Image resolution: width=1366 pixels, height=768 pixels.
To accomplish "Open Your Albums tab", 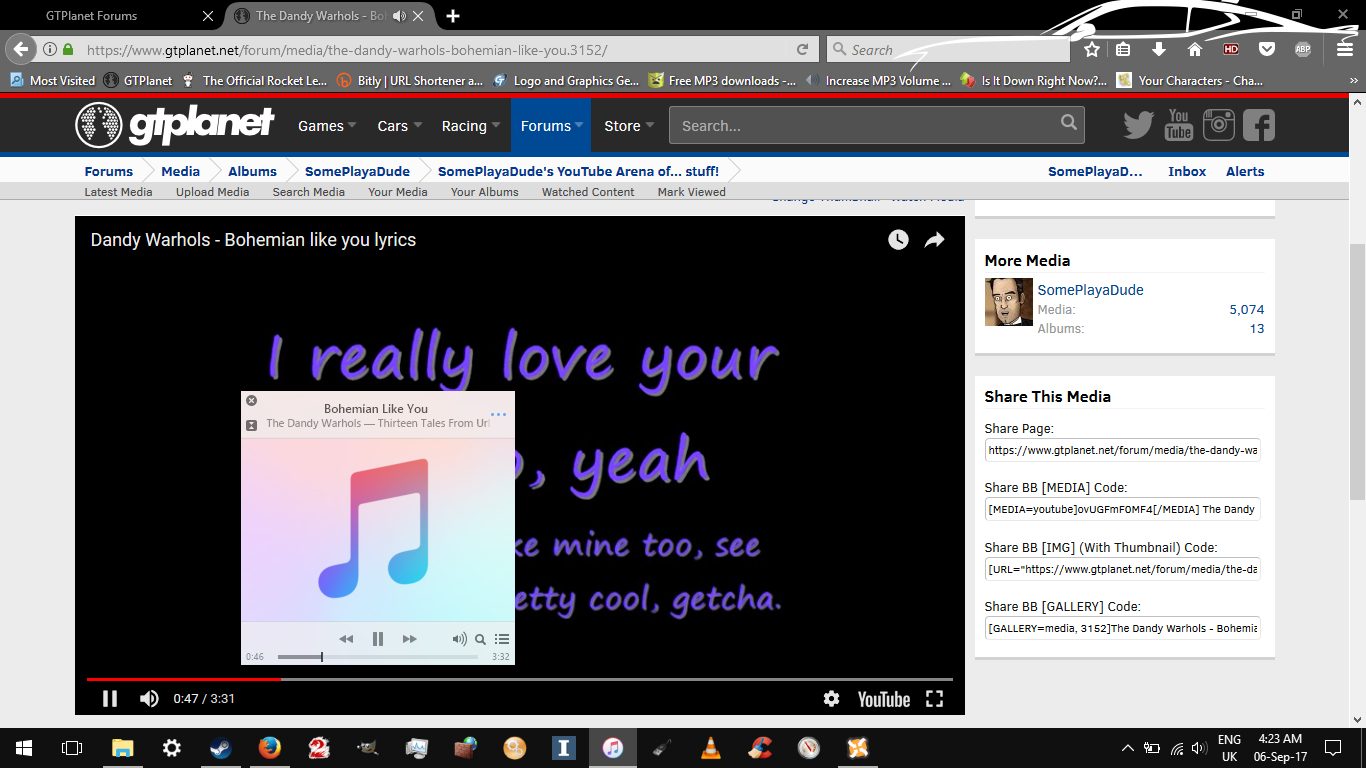I will [x=484, y=192].
